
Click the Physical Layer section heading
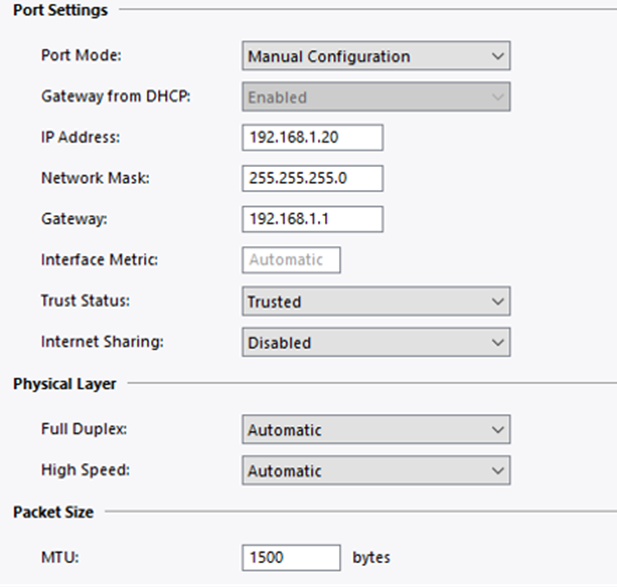click(65, 384)
